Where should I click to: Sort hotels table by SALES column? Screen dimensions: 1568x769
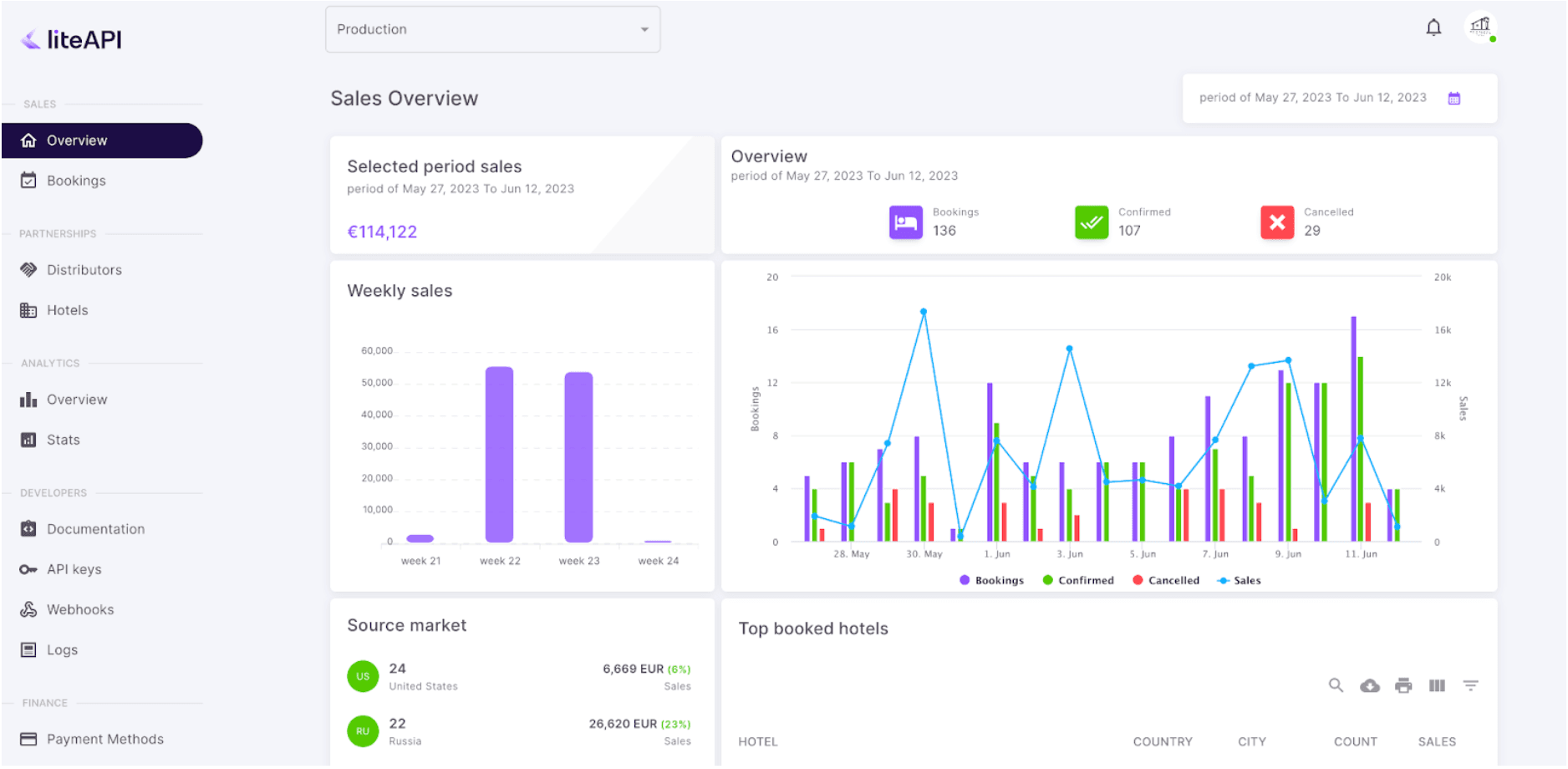1437,741
